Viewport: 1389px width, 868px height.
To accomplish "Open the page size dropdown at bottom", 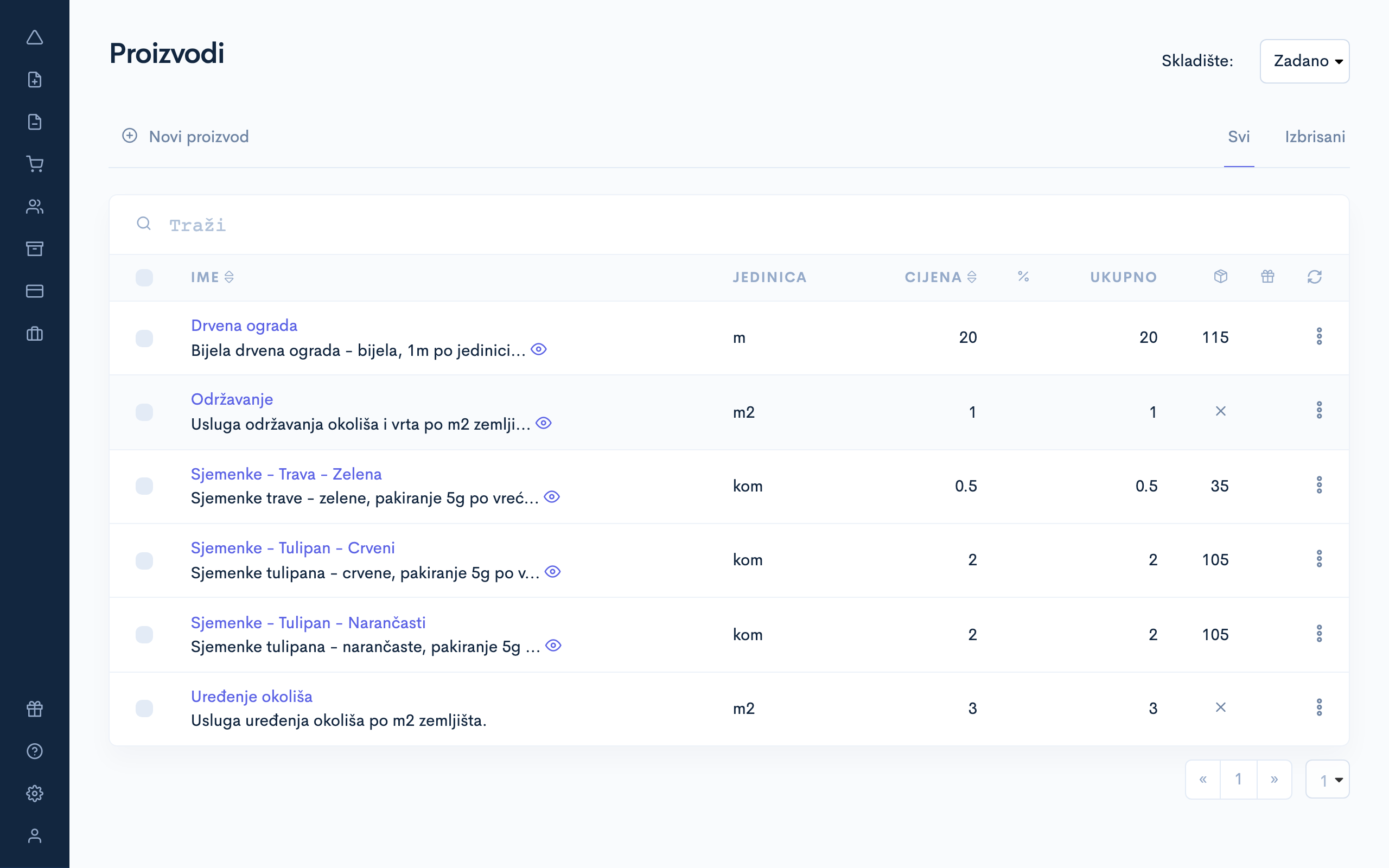I will pos(1327,780).
